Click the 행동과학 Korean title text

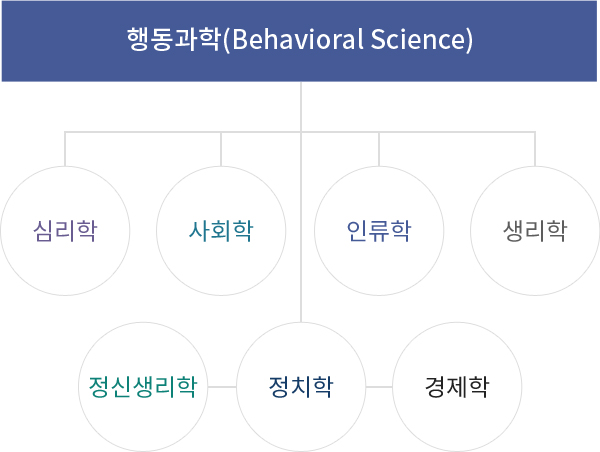[x=174, y=39]
